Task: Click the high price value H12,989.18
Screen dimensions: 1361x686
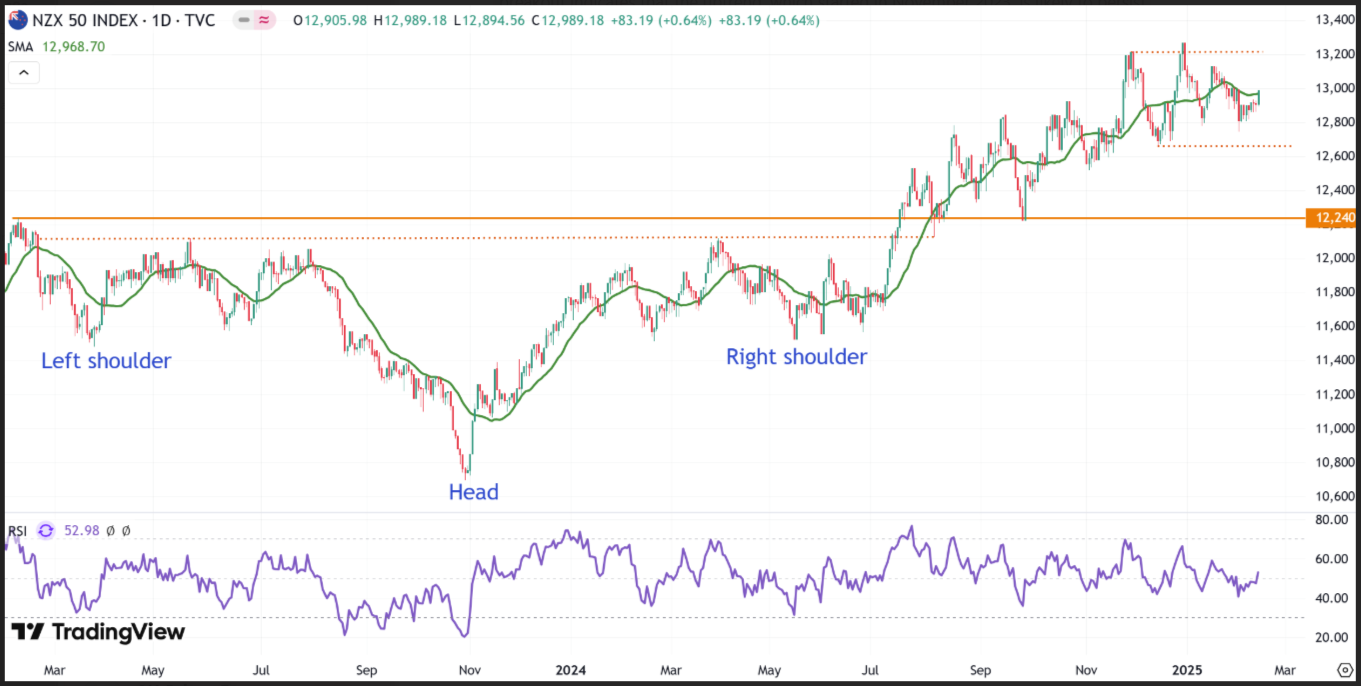Action: pos(411,20)
